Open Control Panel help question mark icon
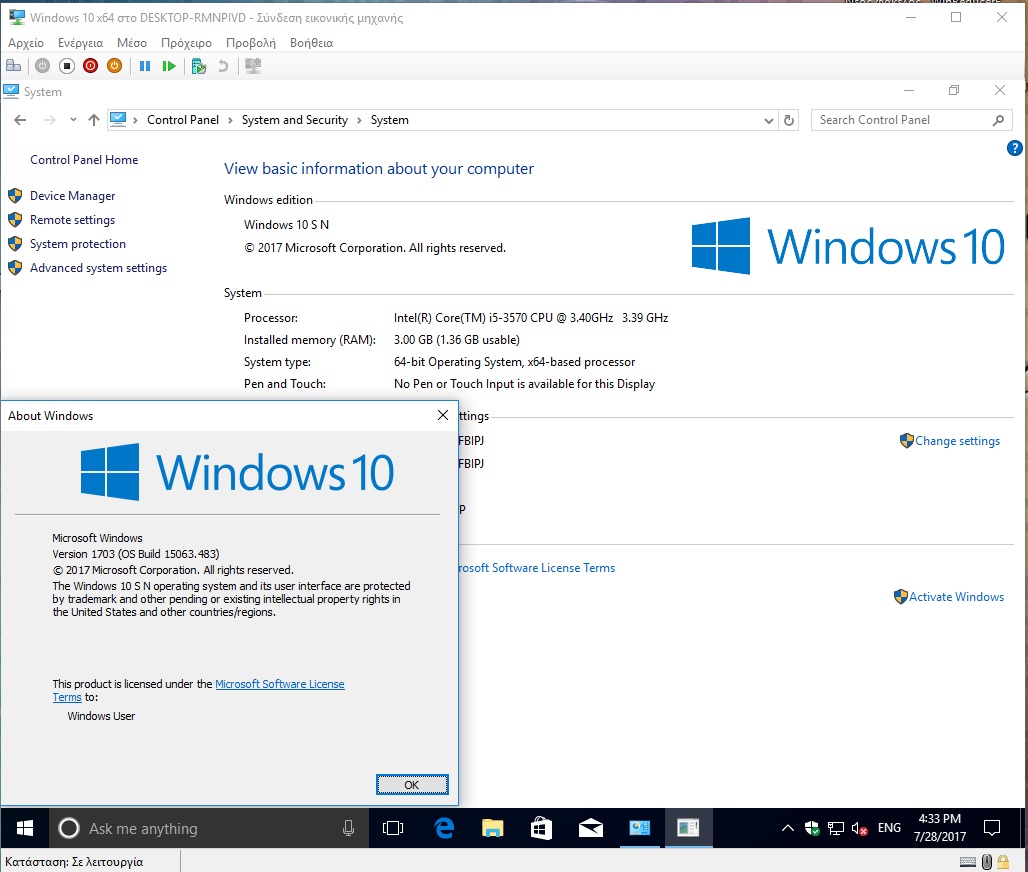This screenshot has height=872, width=1028. 1014,148
